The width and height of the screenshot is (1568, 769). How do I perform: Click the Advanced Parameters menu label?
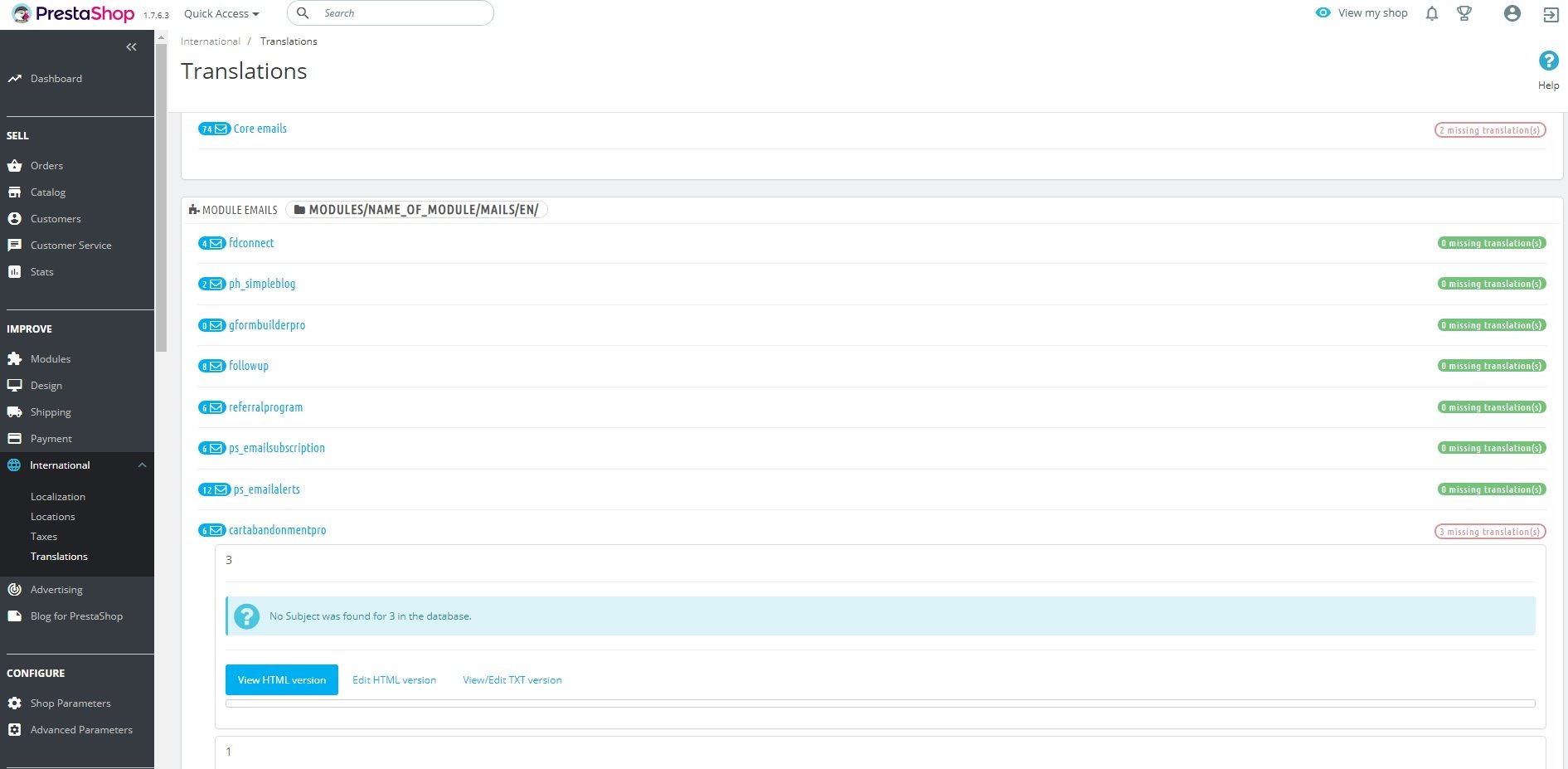[x=81, y=730]
